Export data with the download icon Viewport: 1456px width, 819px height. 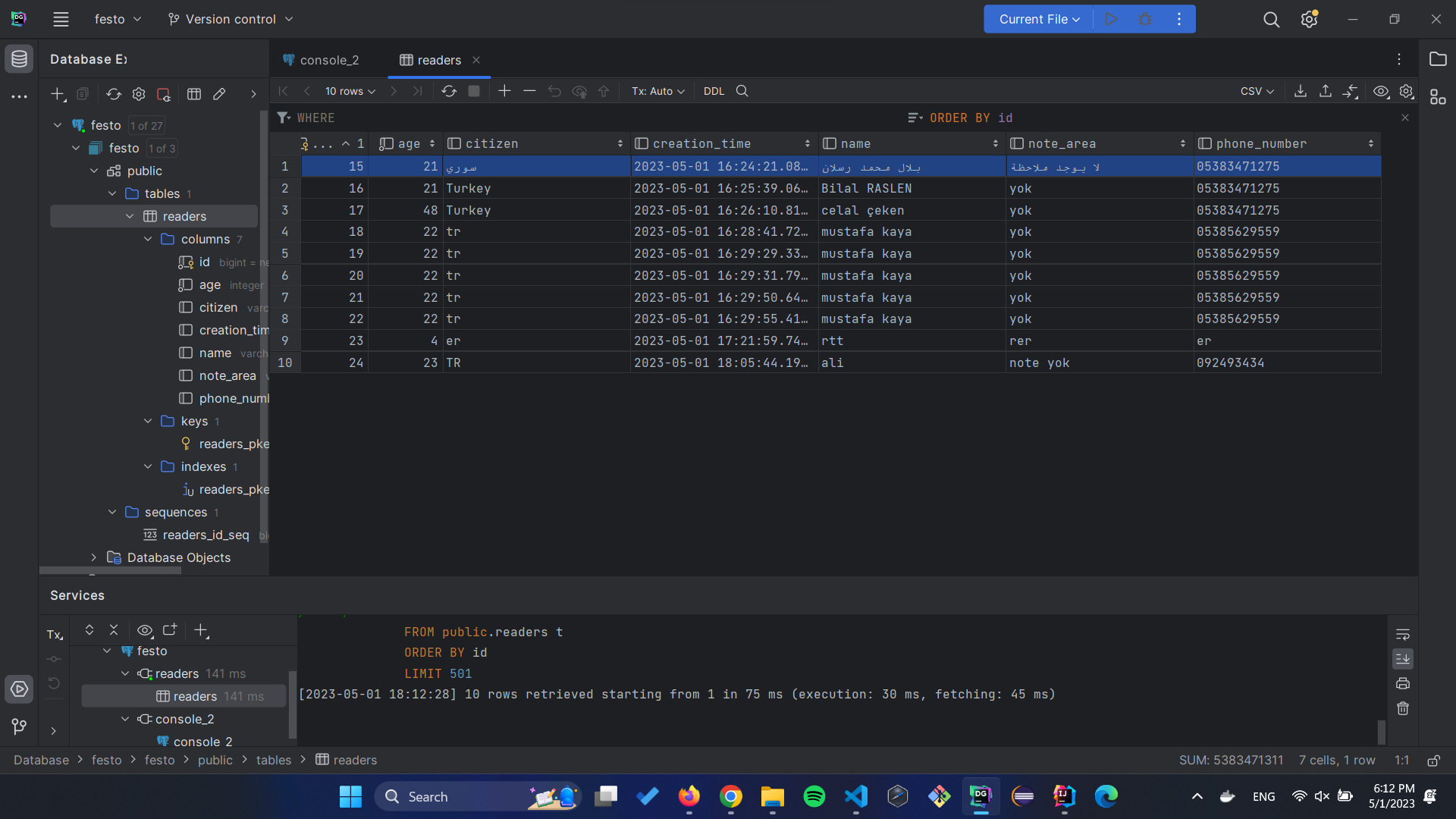[1300, 91]
